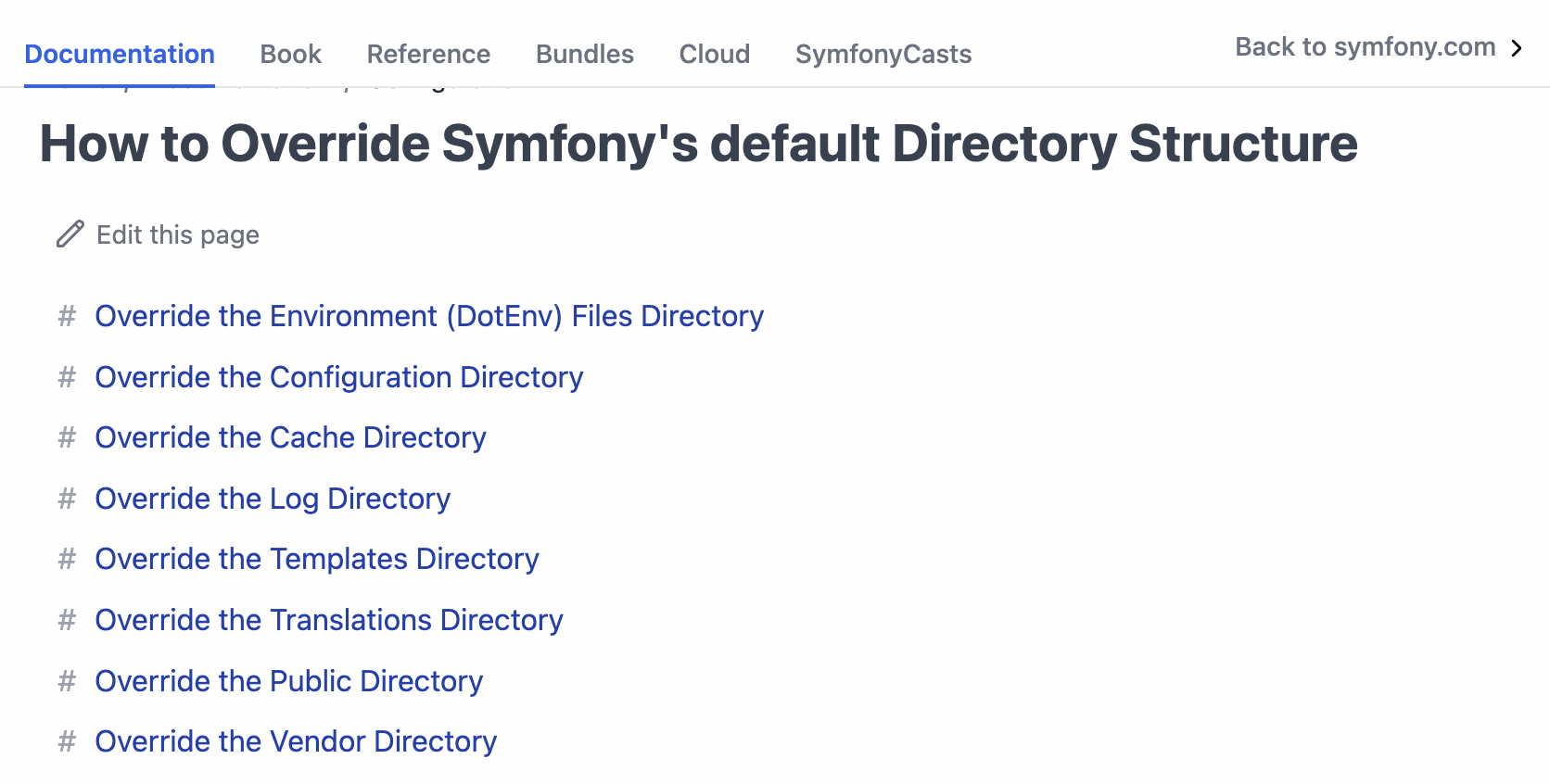Open the SymfonyCasts tab

pyautogui.click(x=883, y=54)
